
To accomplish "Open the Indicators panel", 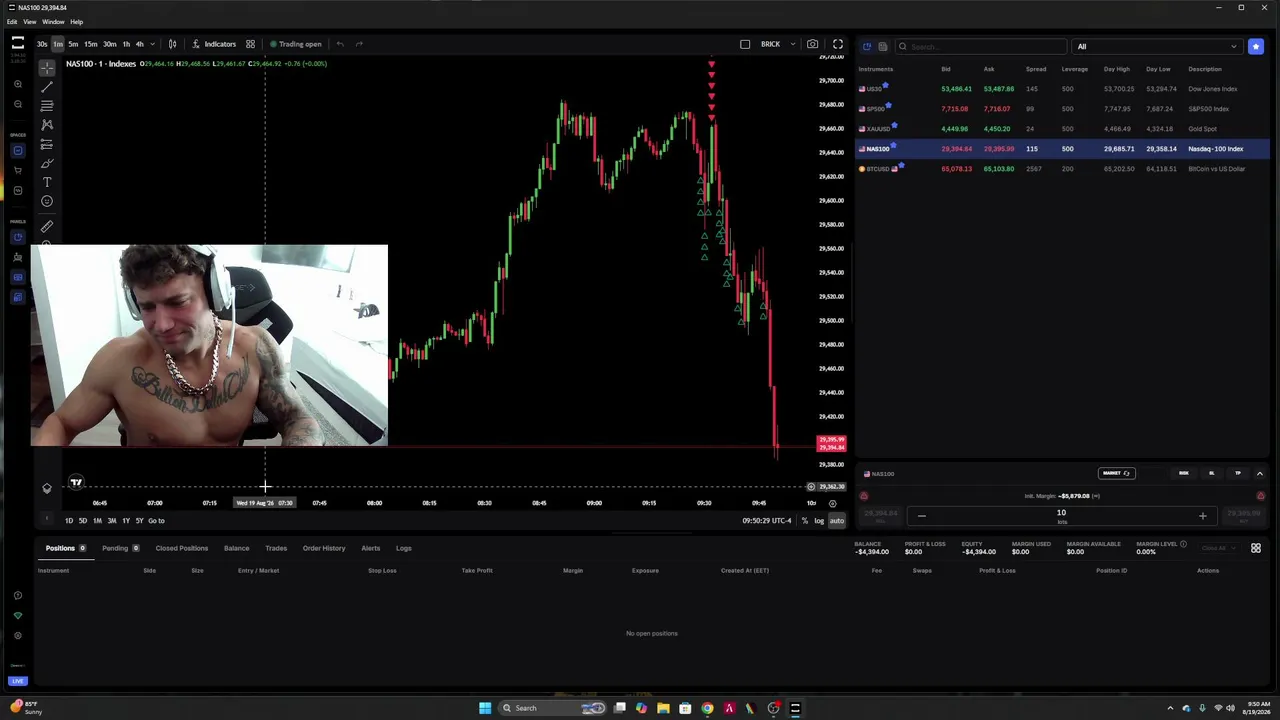I will (x=214, y=44).
